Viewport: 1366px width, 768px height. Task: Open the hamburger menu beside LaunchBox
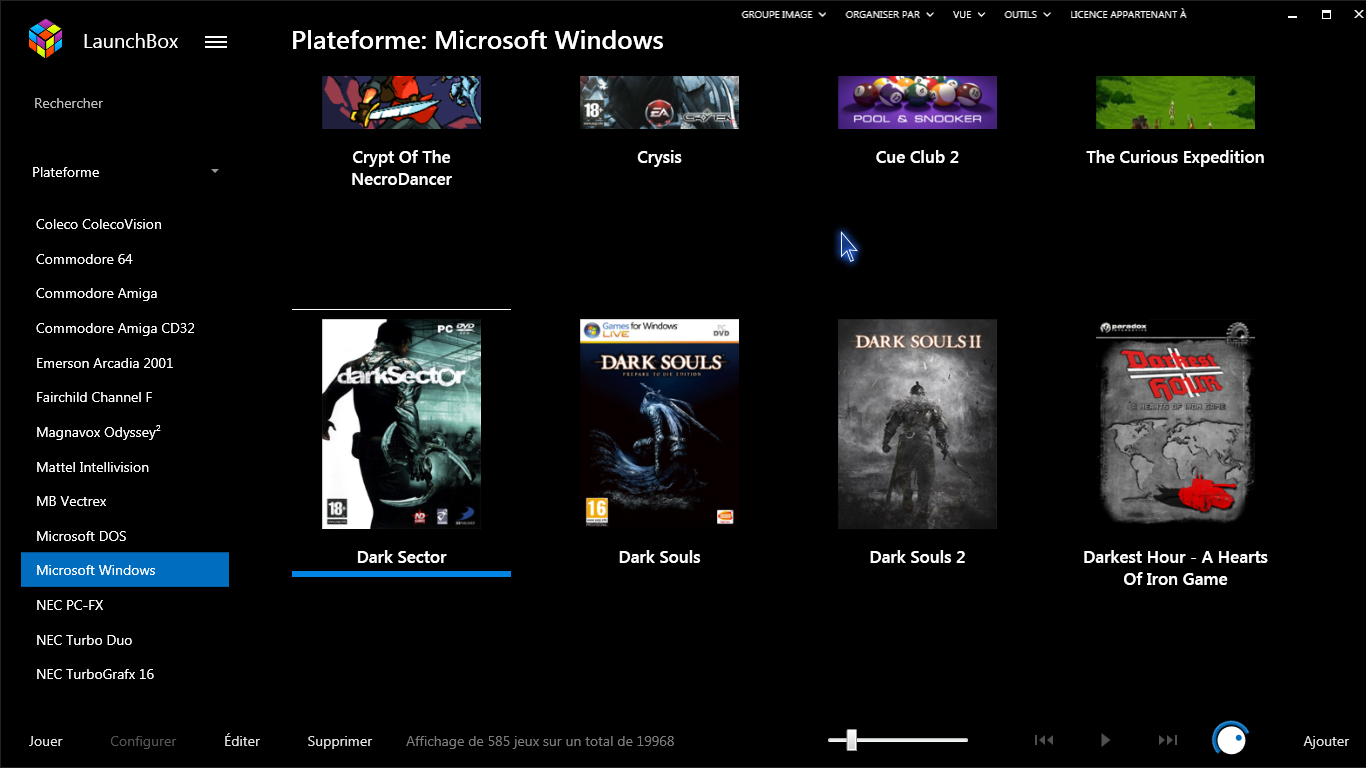(216, 42)
